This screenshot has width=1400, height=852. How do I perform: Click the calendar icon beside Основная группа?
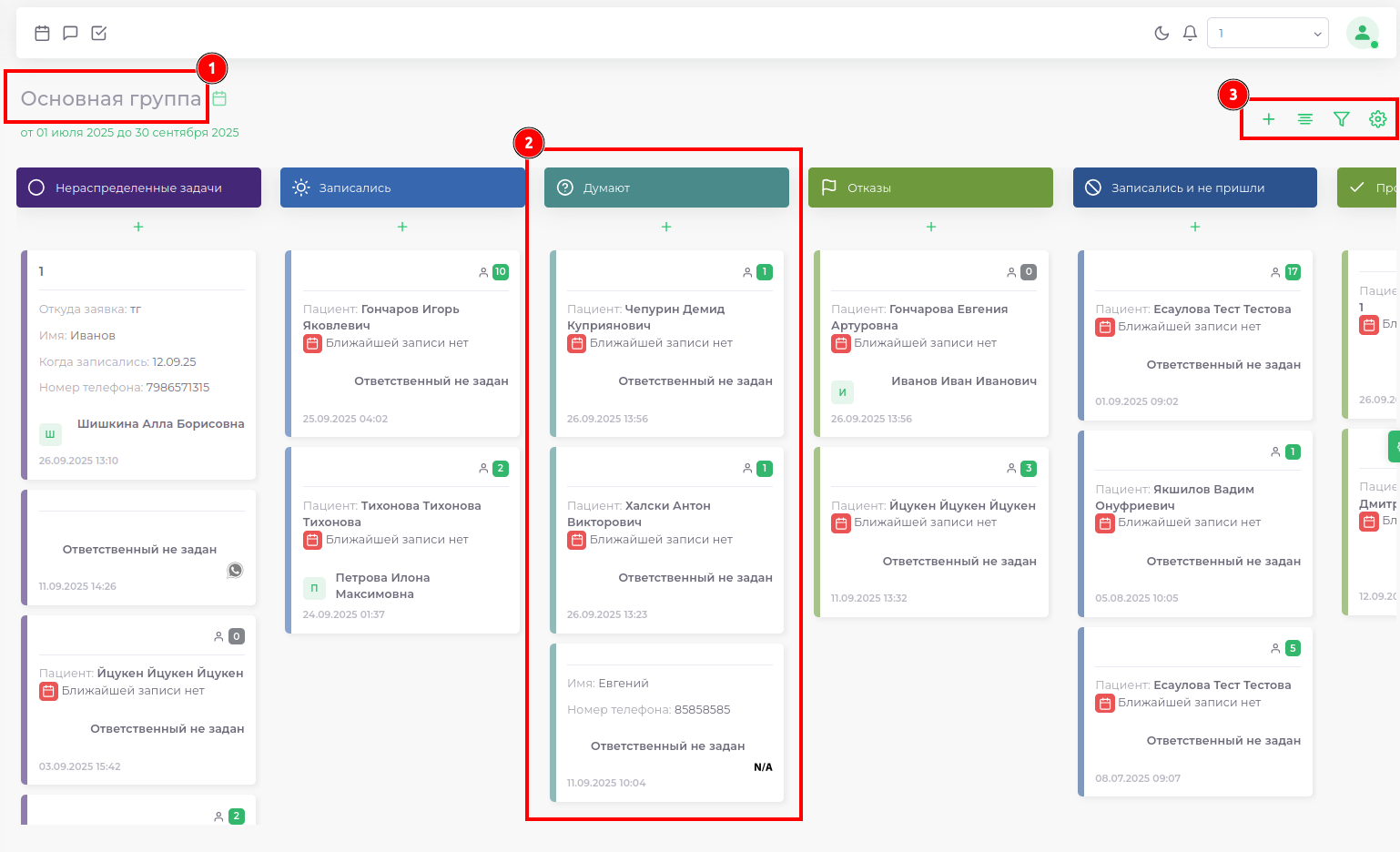[219, 98]
